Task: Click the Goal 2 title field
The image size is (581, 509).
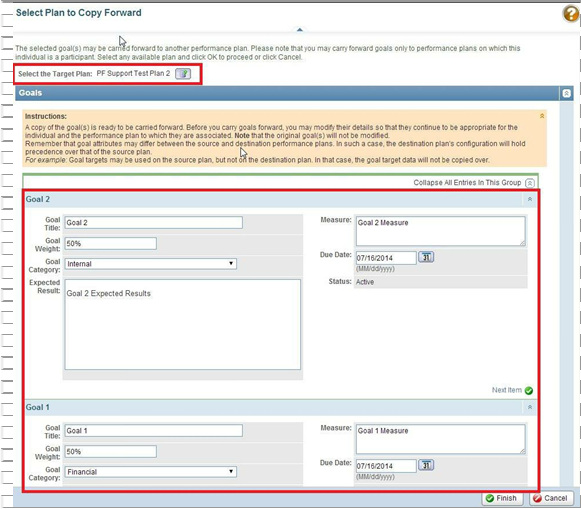Action: coord(153,223)
